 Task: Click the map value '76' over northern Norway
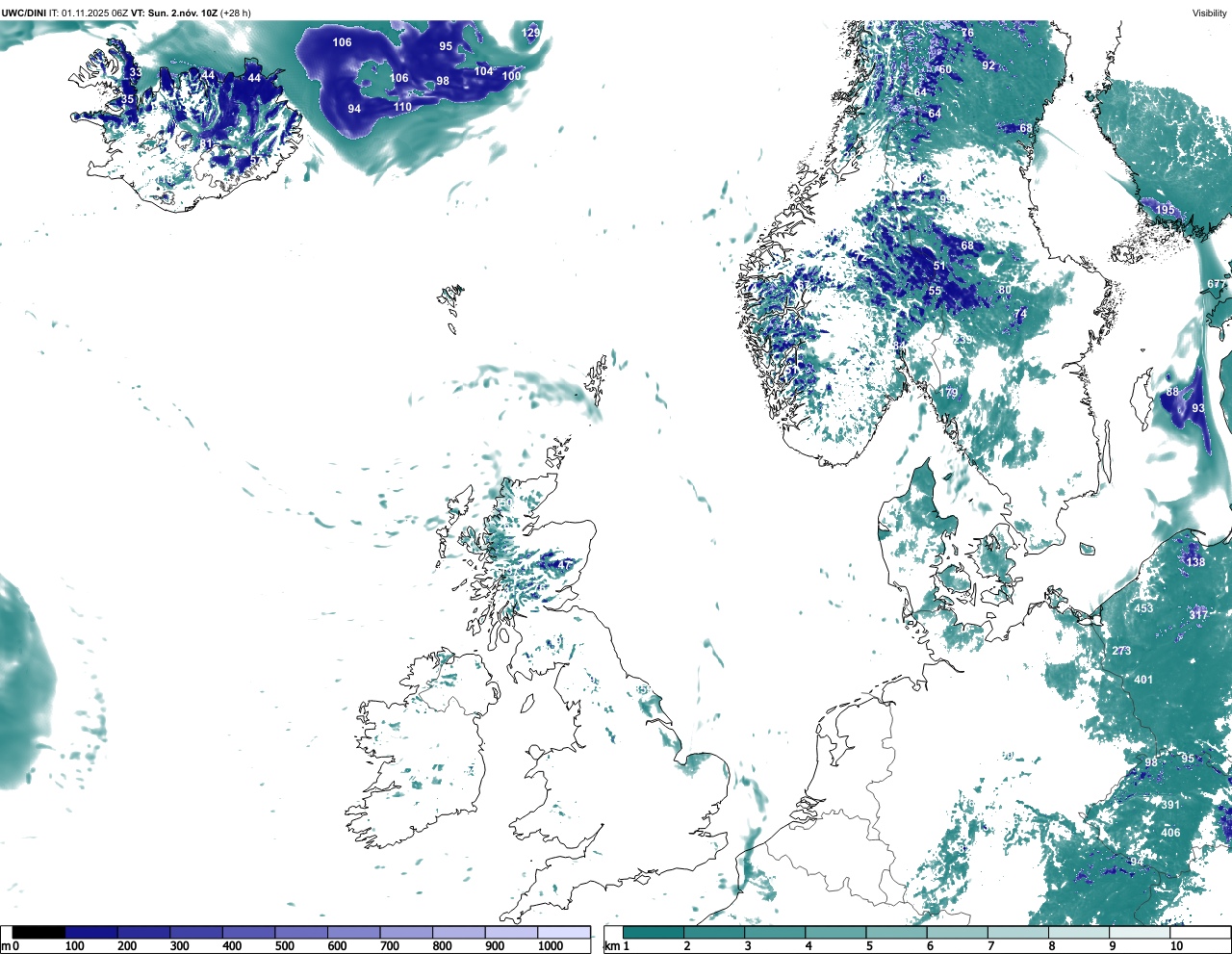click(x=967, y=33)
